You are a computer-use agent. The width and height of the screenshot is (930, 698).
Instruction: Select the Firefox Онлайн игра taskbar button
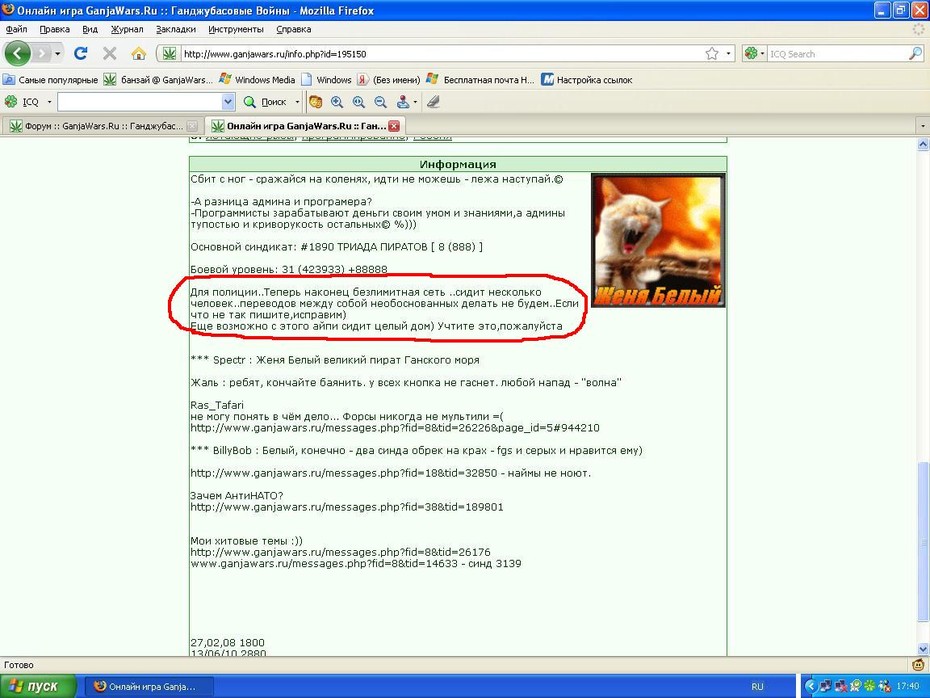pyautogui.click(x=148, y=687)
